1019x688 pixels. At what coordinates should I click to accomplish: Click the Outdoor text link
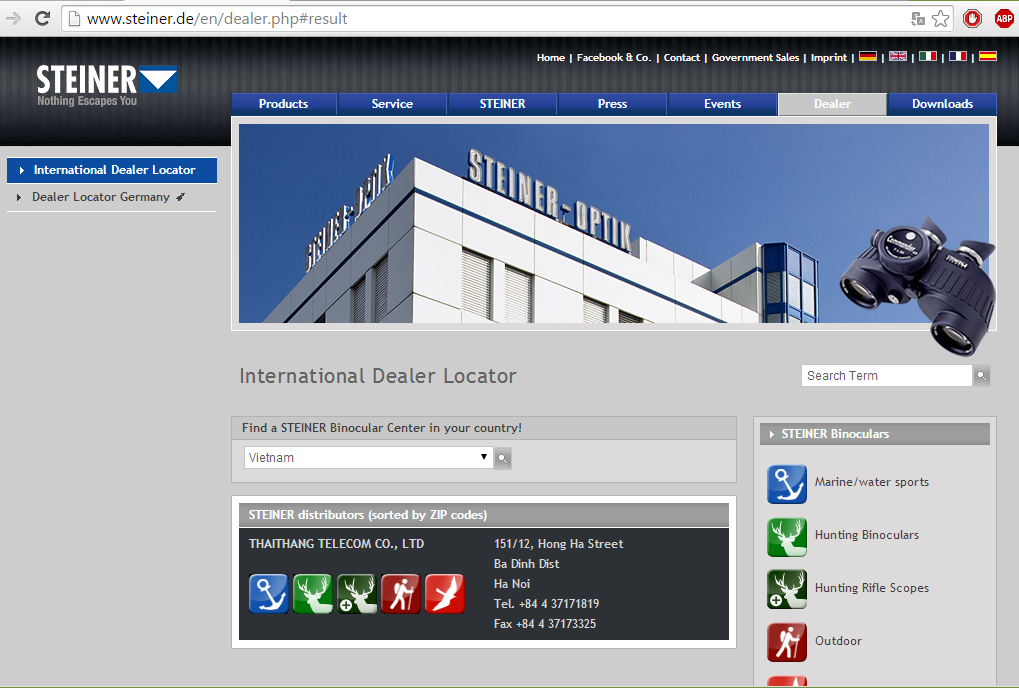click(838, 641)
